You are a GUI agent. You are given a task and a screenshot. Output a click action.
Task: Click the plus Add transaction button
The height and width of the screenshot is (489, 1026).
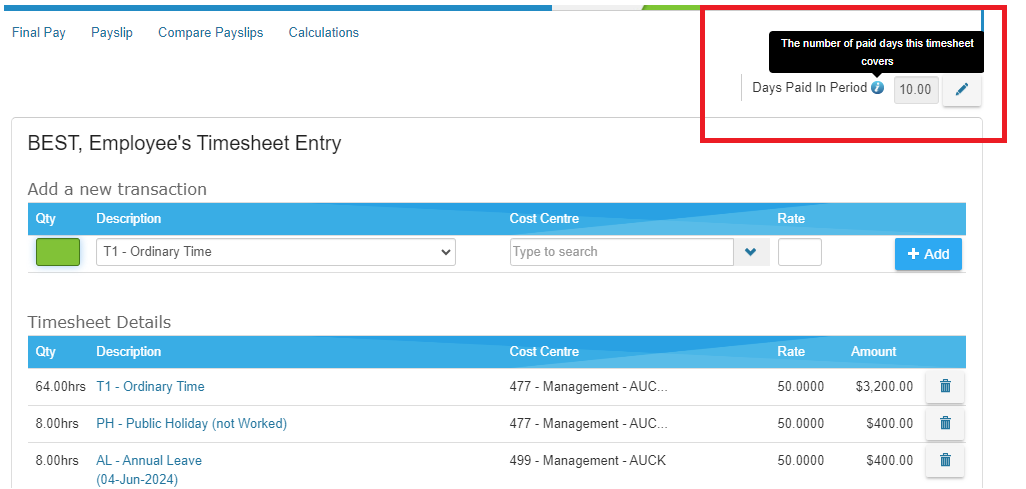tap(928, 254)
